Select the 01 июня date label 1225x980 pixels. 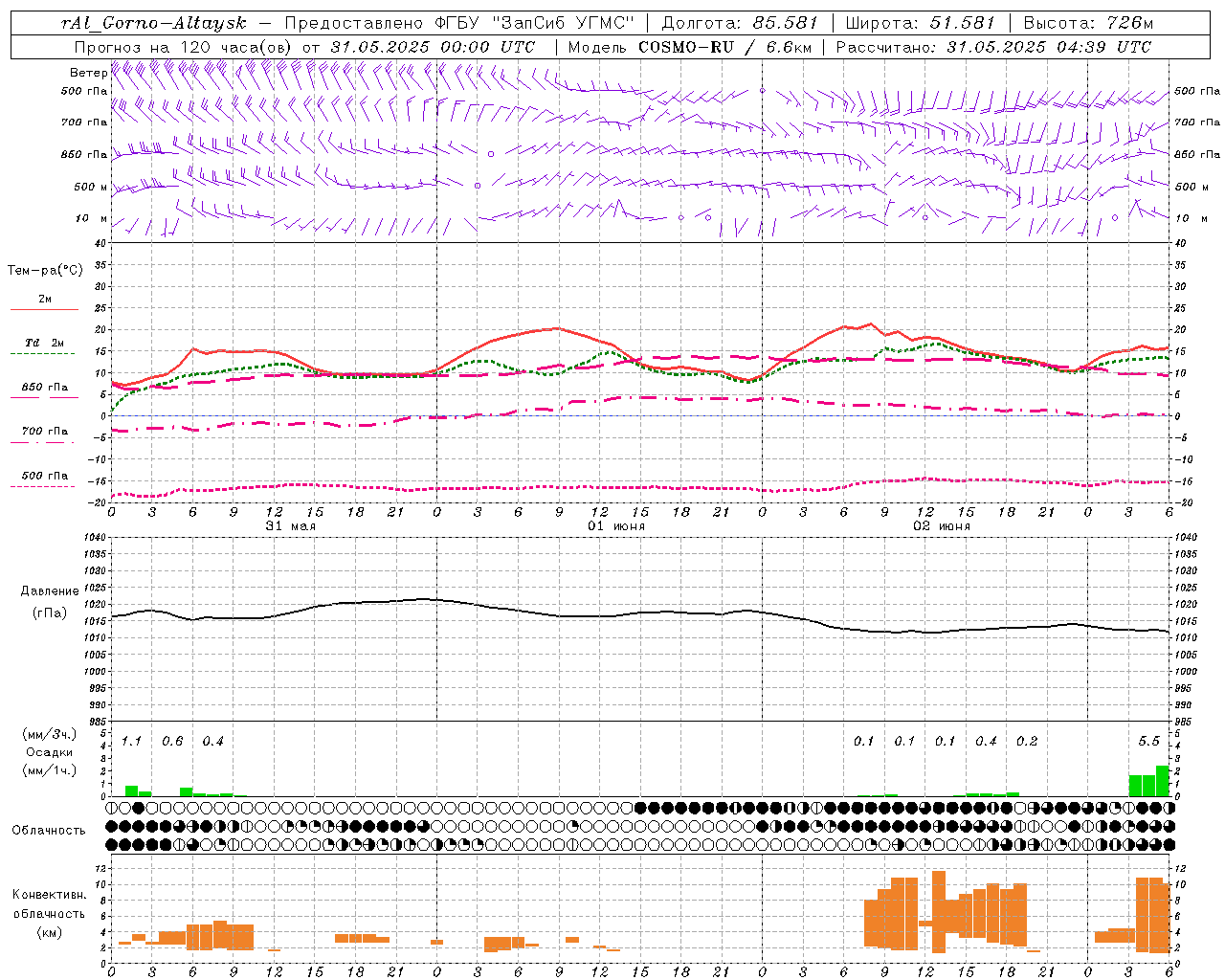(x=615, y=526)
